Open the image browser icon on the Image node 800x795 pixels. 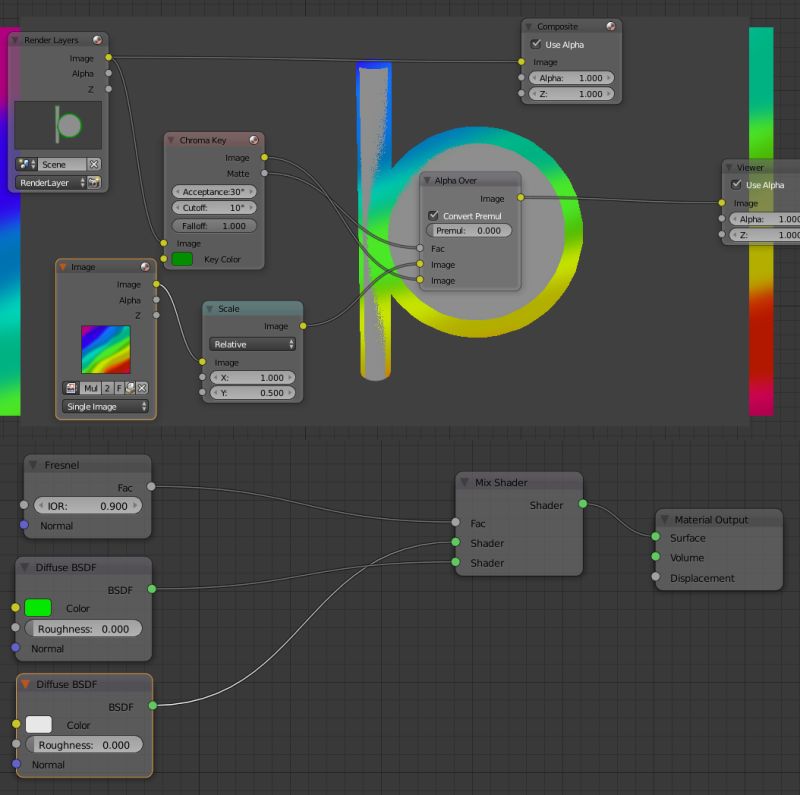tap(70, 388)
